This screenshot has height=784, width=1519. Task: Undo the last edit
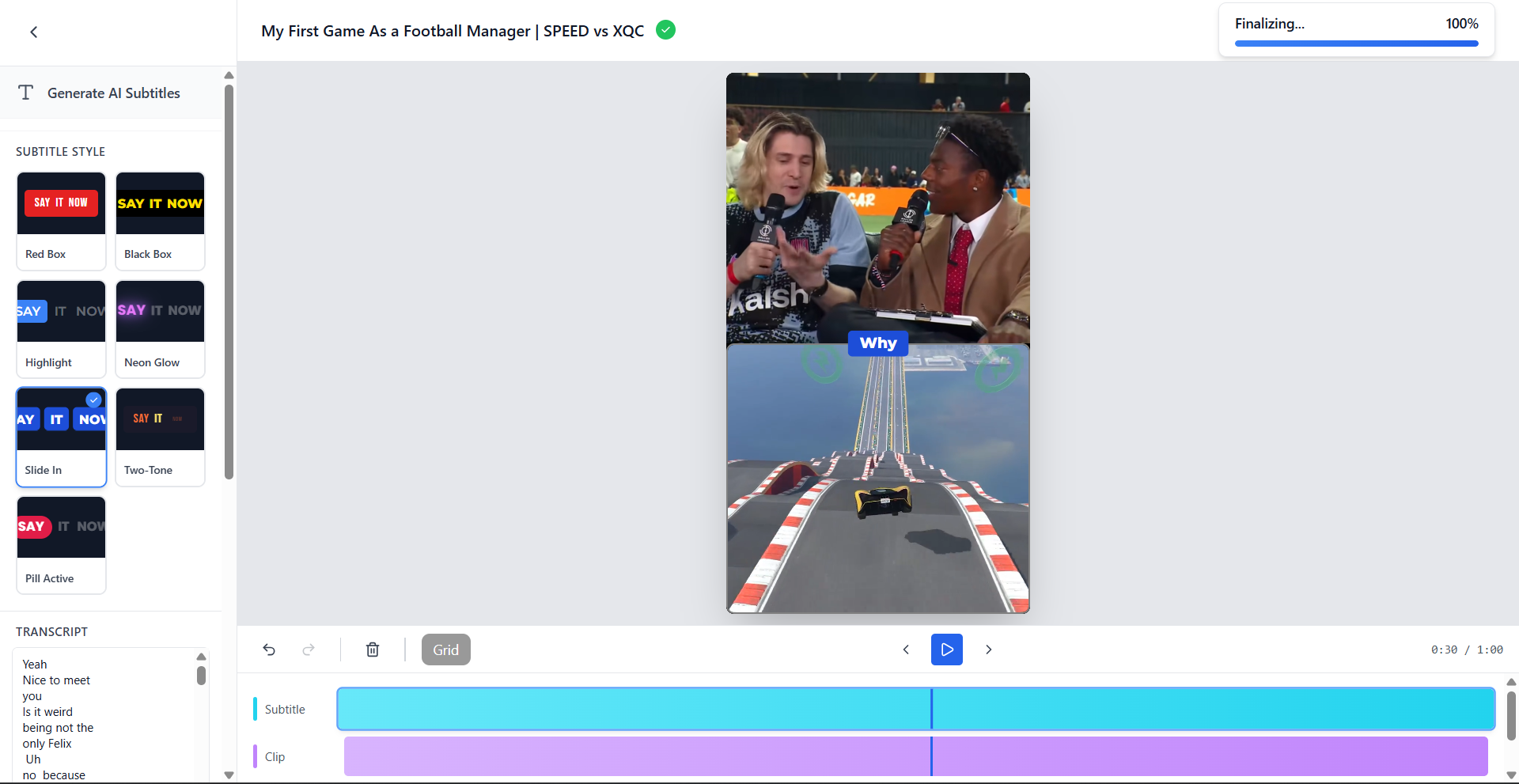point(269,649)
